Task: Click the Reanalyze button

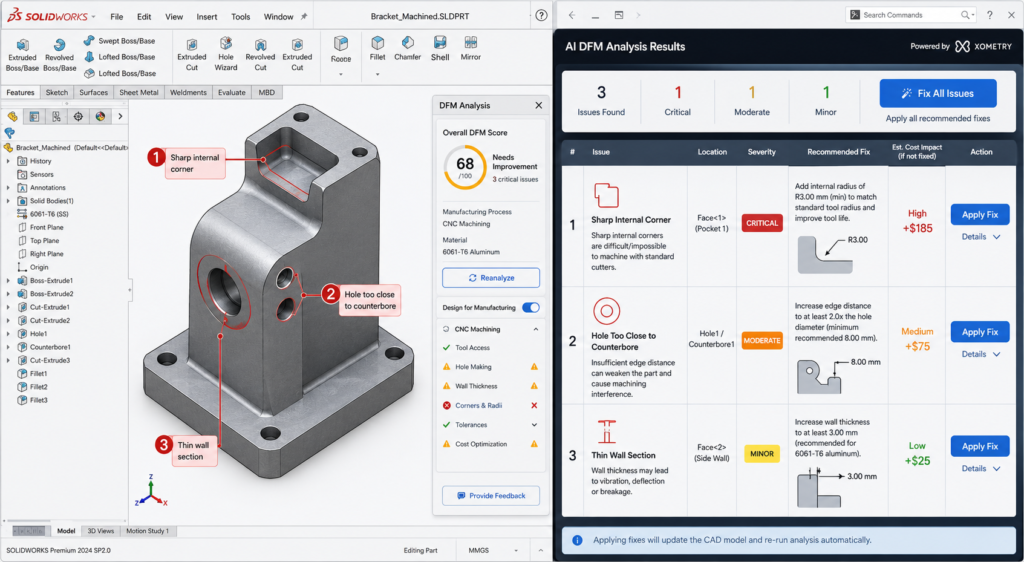Action: pyautogui.click(x=491, y=278)
